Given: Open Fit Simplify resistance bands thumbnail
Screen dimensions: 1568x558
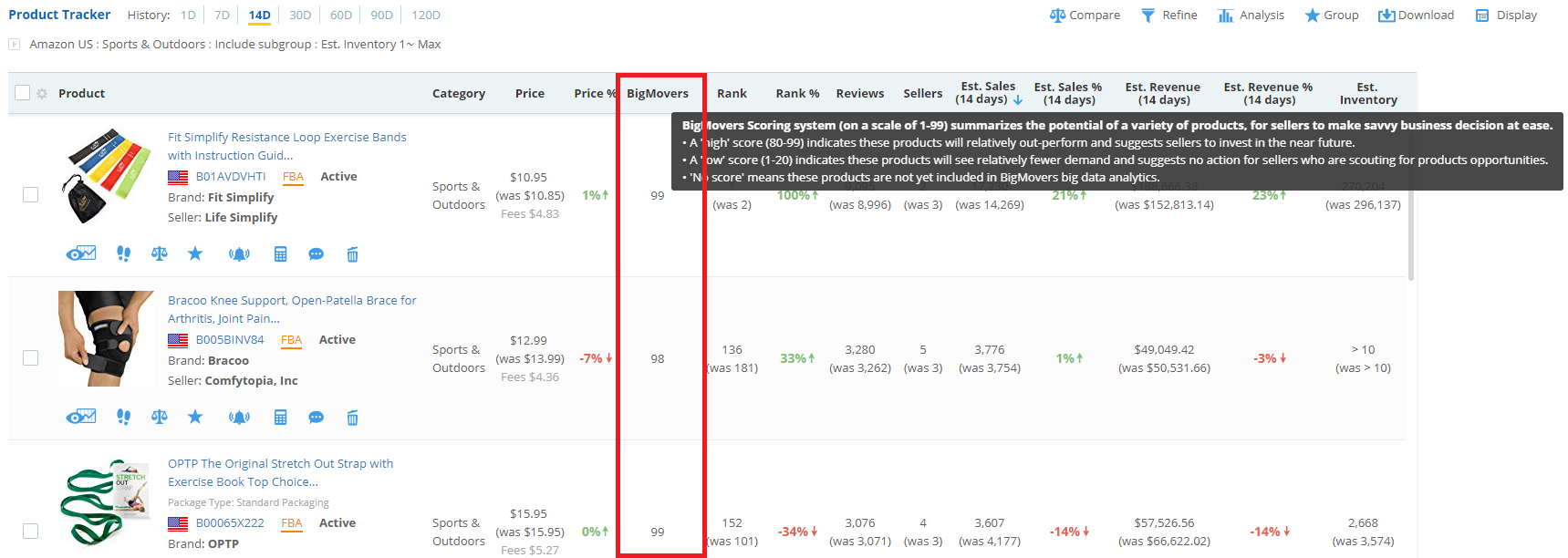Looking at the screenshot, I should pyautogui.click(x=106, y=176).
